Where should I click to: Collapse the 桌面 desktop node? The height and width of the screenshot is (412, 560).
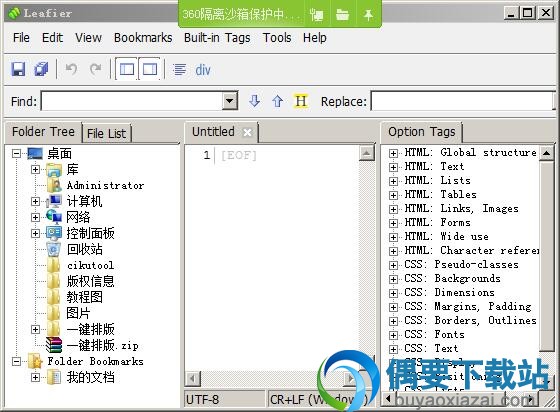tap(16, 154)
